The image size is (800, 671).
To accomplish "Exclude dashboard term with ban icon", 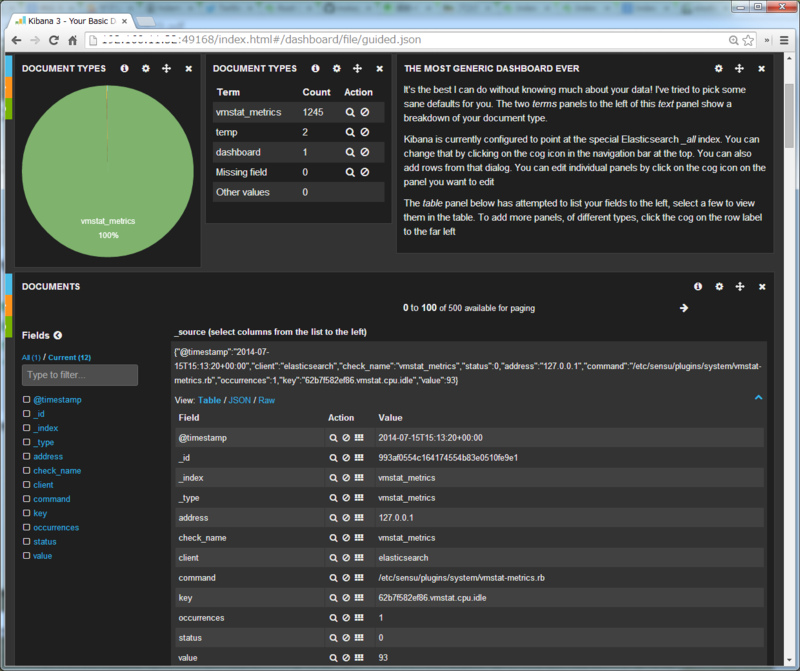I will [365, 152].
